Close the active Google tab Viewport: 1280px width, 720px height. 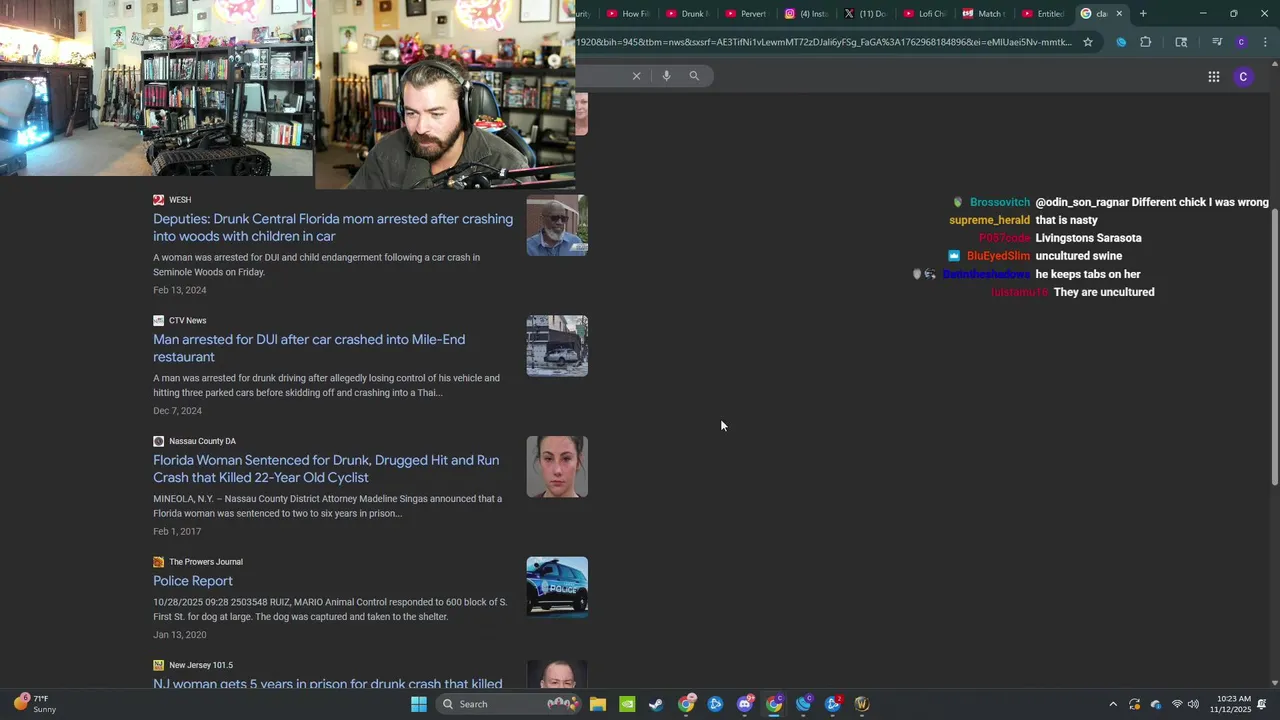click(1119, 13)
